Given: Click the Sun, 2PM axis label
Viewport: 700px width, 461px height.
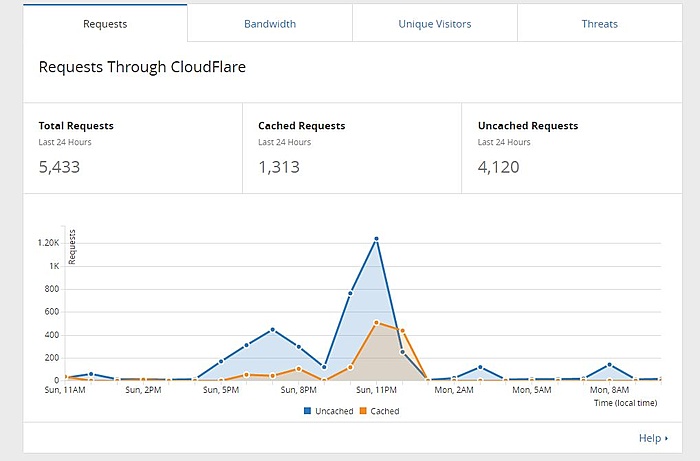Looking at the screenshot, I should (x=143, y=390).
